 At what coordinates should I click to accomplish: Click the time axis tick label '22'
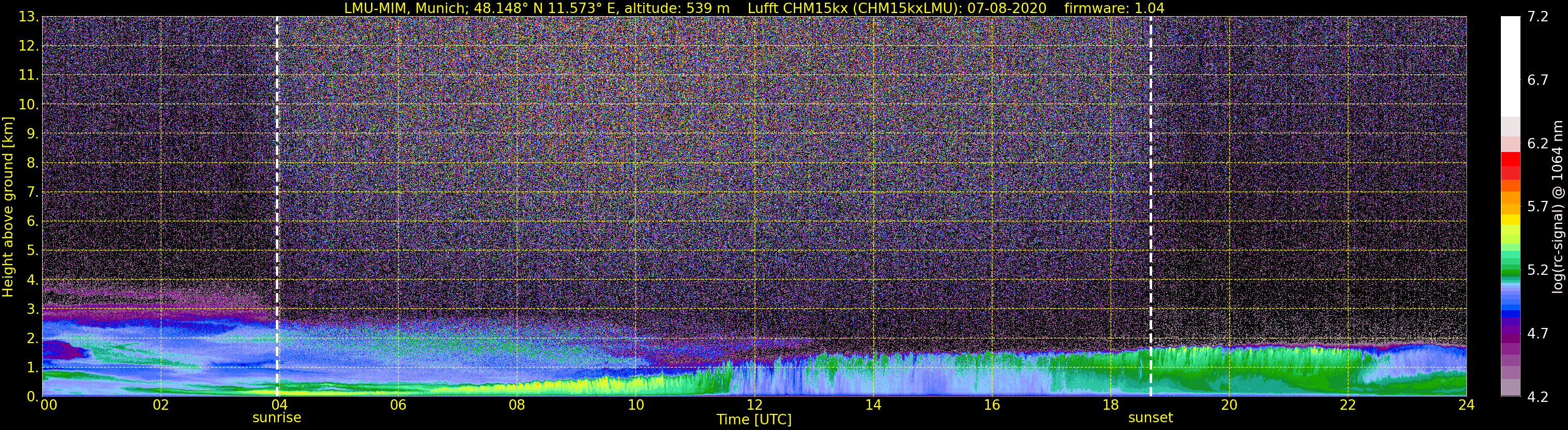[x=1348, y=405]
